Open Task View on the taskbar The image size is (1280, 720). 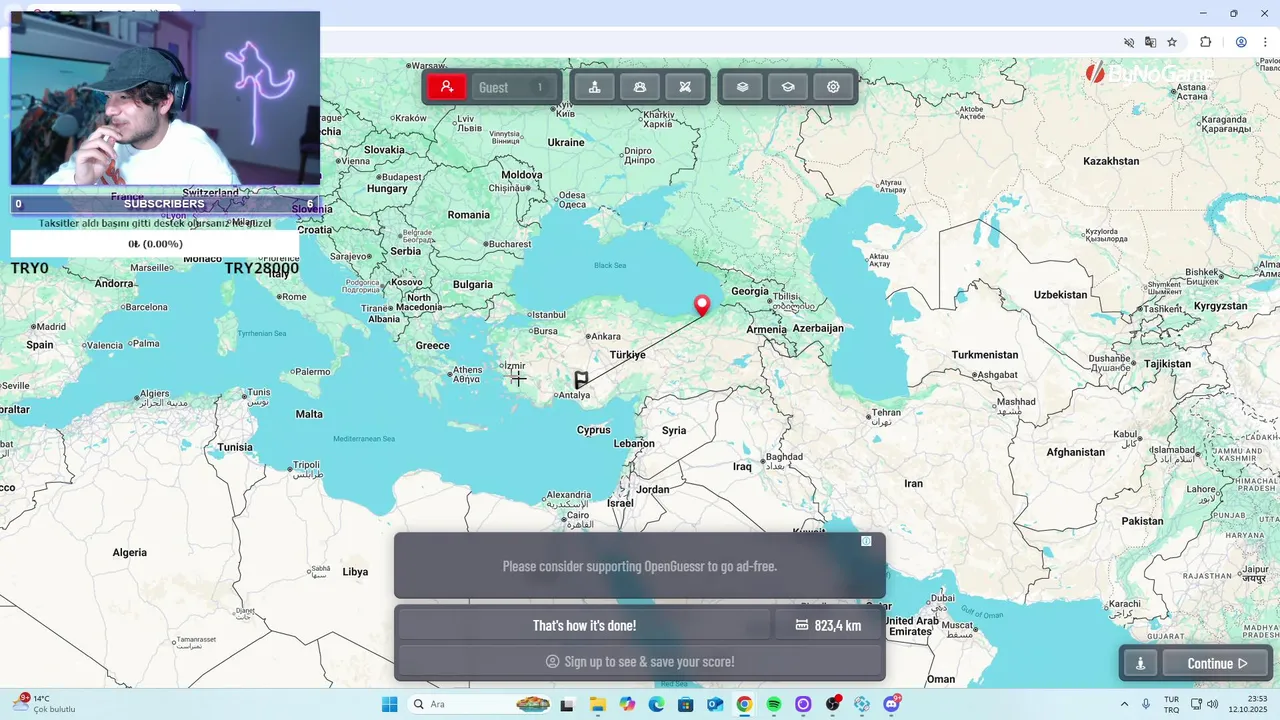pos(567,704)
